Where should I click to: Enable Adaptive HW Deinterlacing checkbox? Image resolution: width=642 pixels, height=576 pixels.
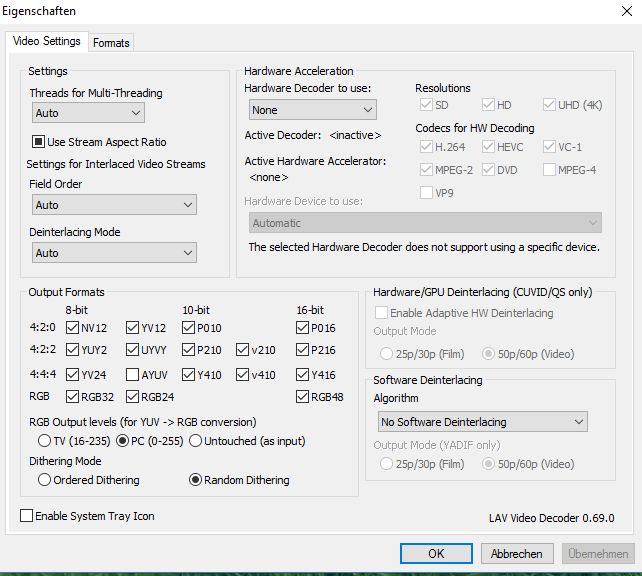pyautogui.click(x=381, y=313)
